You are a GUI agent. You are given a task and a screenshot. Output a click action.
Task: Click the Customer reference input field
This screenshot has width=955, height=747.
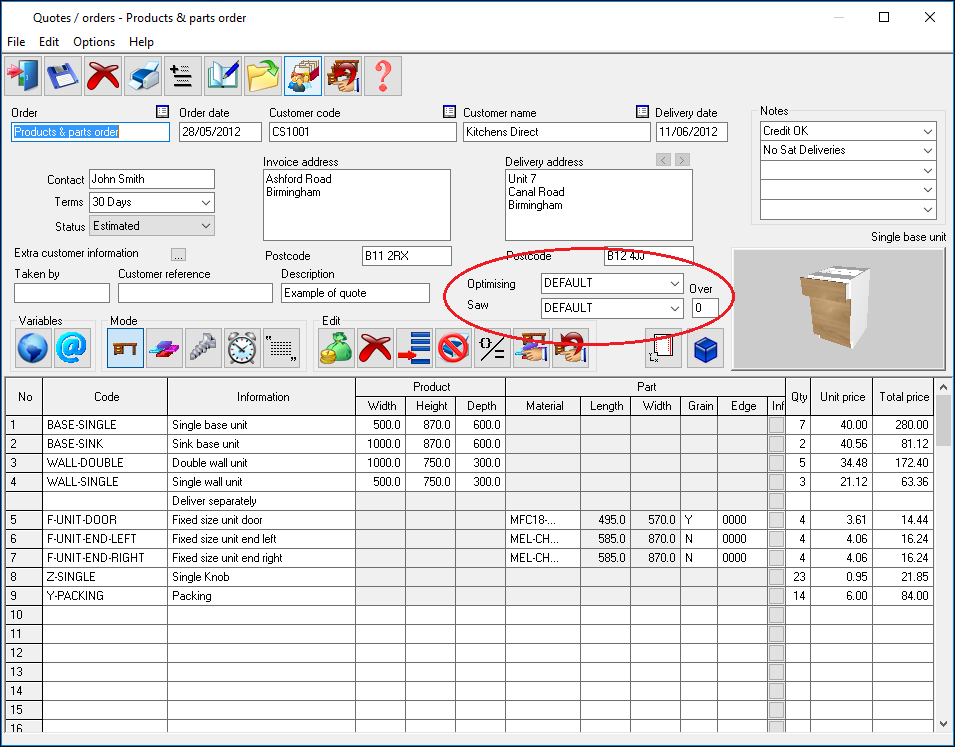pos(195,293)
